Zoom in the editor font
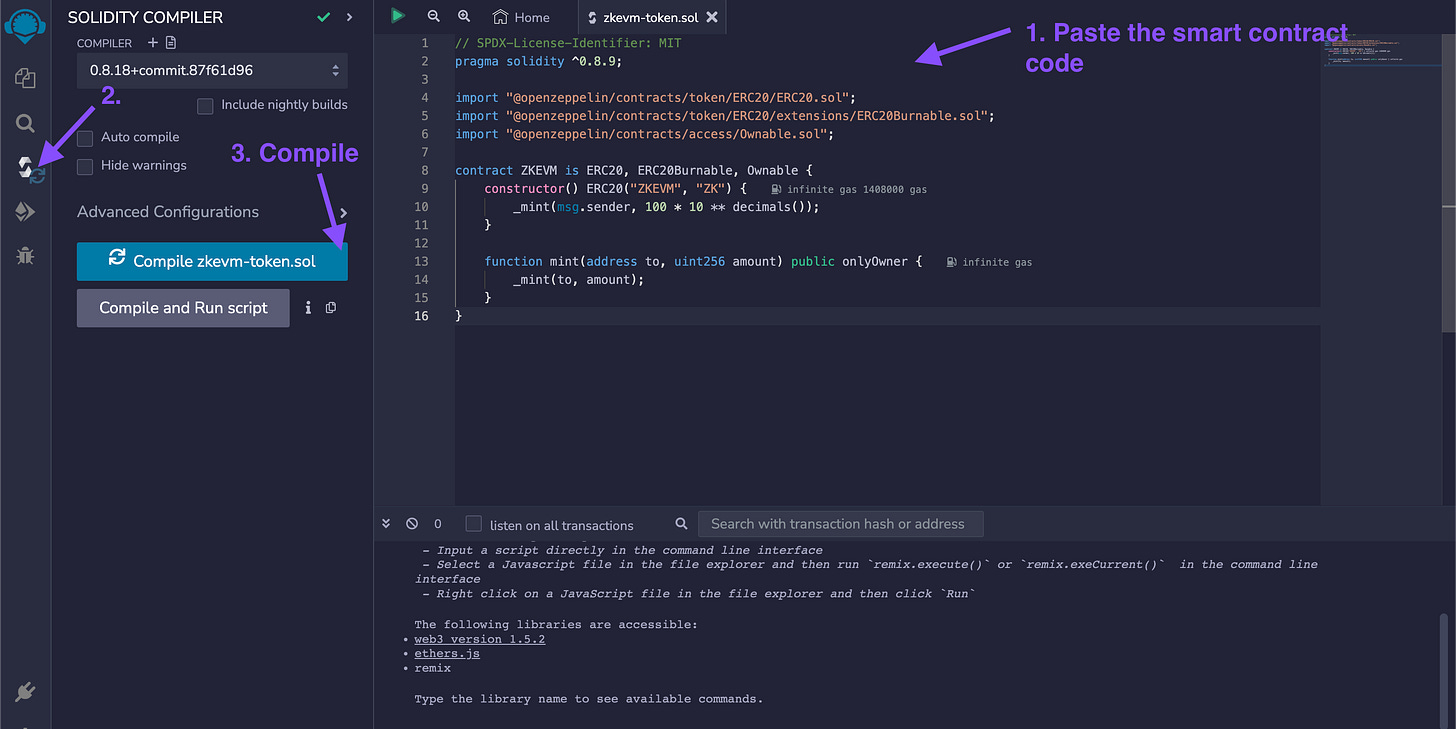1456x729 pixels. (464, 16)
